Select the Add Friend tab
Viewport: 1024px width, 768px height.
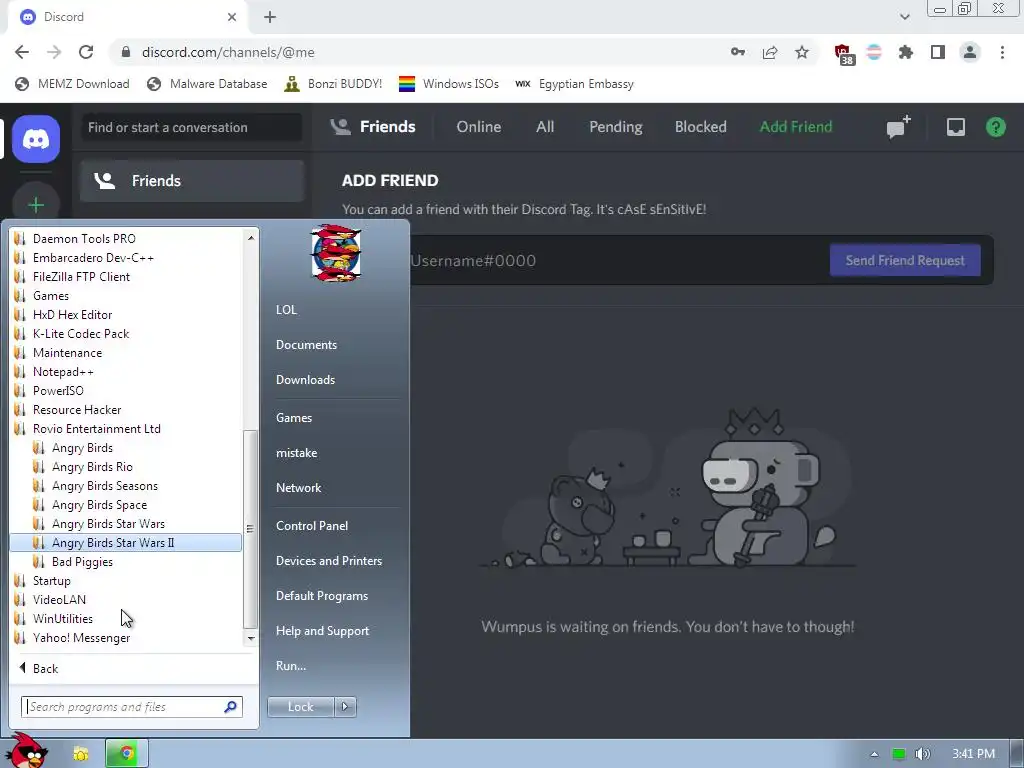click(796, 127)
